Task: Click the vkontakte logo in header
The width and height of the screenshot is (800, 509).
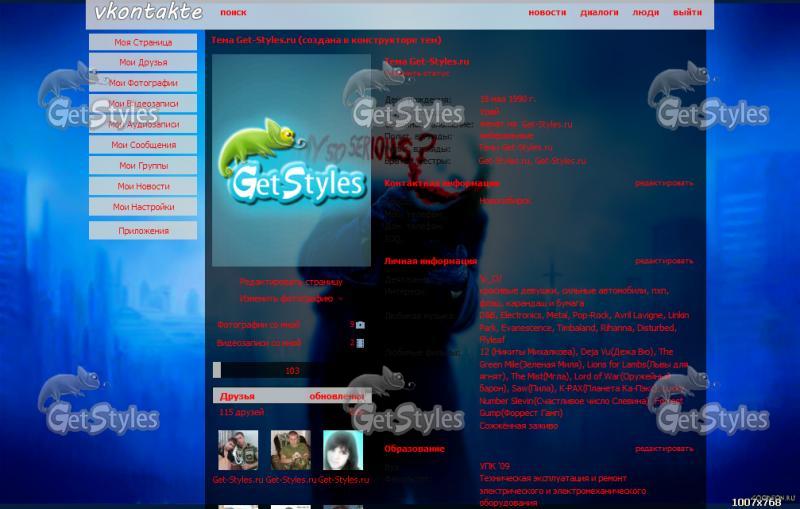Action: (148, 12)
